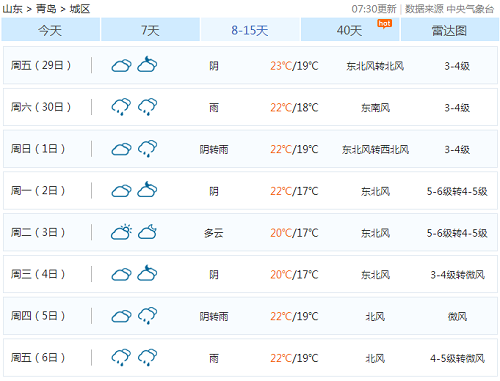Select the 周日（1日）date label

click(x=38, y=149)
